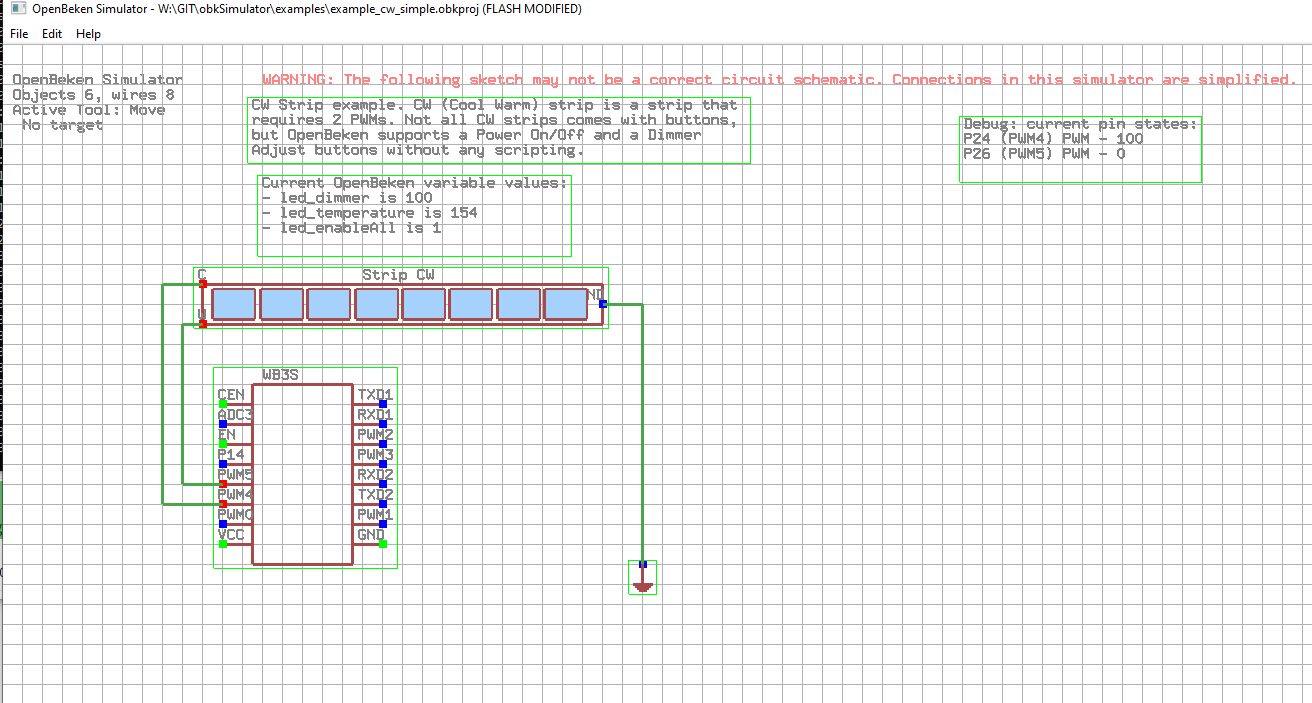Click the 'Active Tool: Move' status text

click(x=89, y=110)
